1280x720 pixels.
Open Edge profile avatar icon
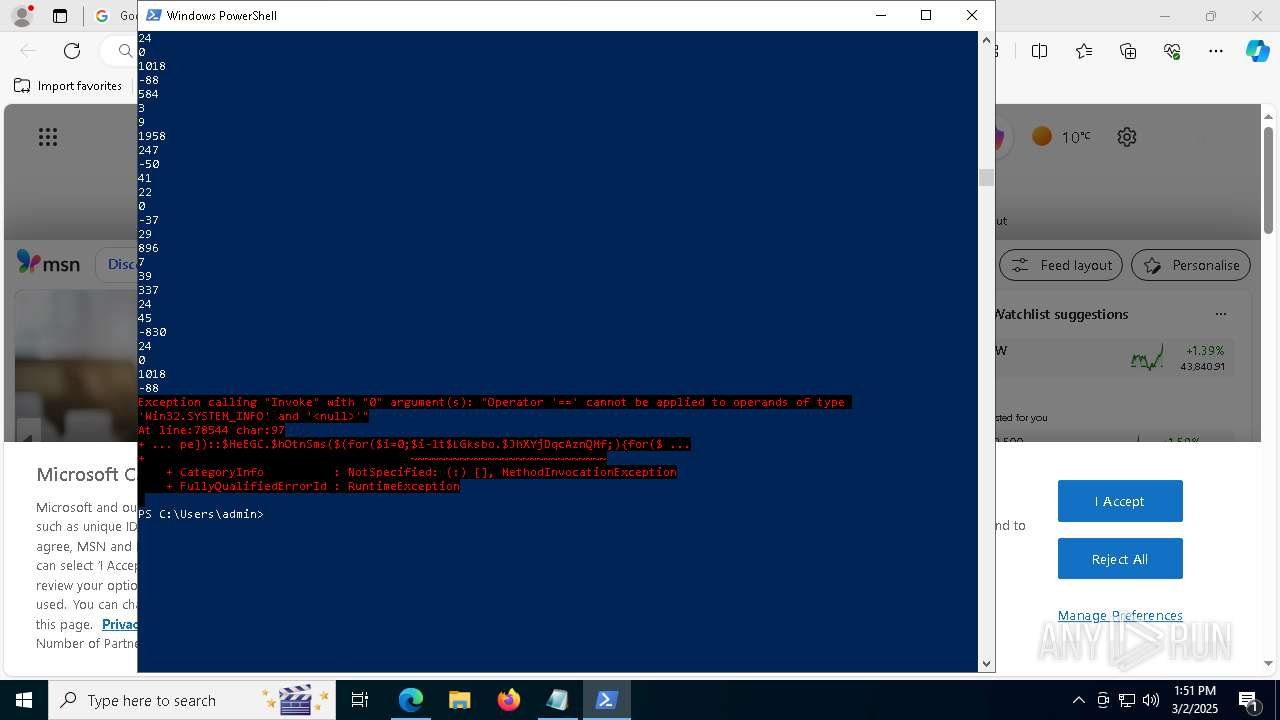click(21, 16)
